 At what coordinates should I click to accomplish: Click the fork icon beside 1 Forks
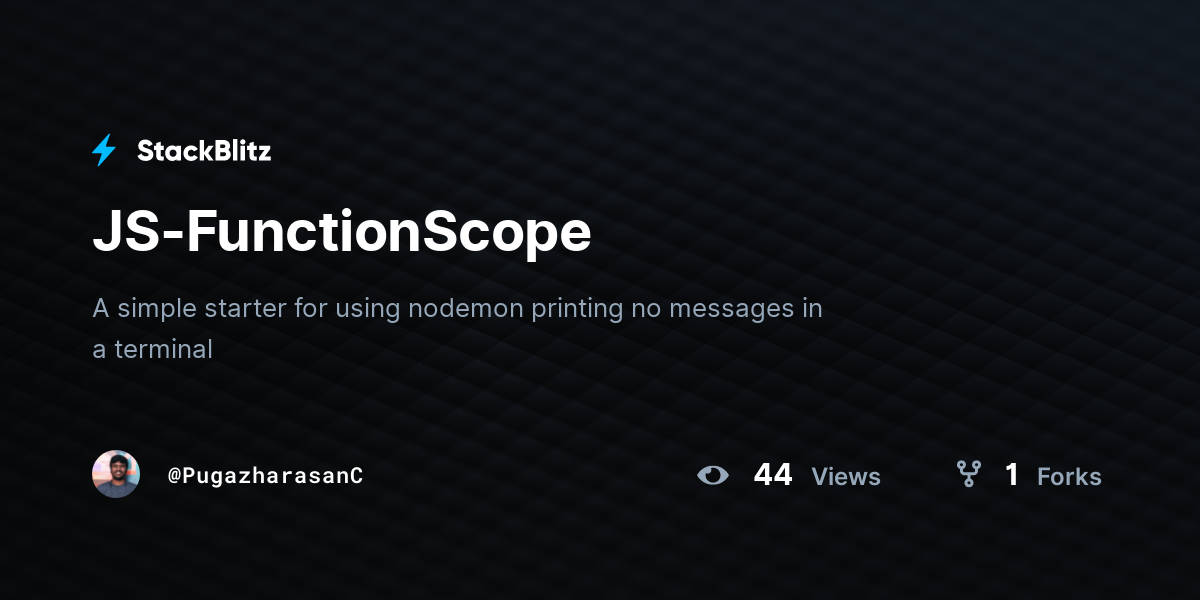click(x=968, y=475)
